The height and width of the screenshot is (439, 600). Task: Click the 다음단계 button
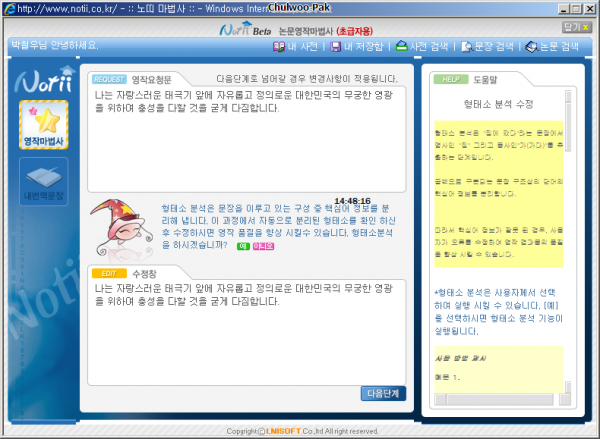click(x=383, y=393)
